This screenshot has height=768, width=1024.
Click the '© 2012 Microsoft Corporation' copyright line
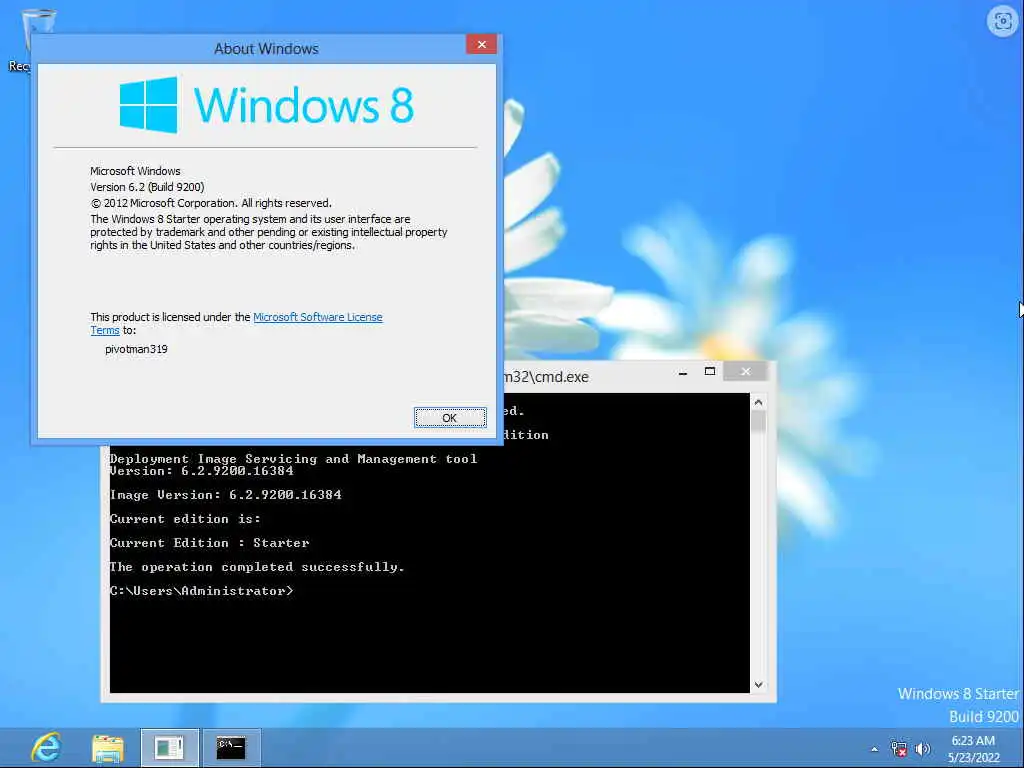(211, 203)
